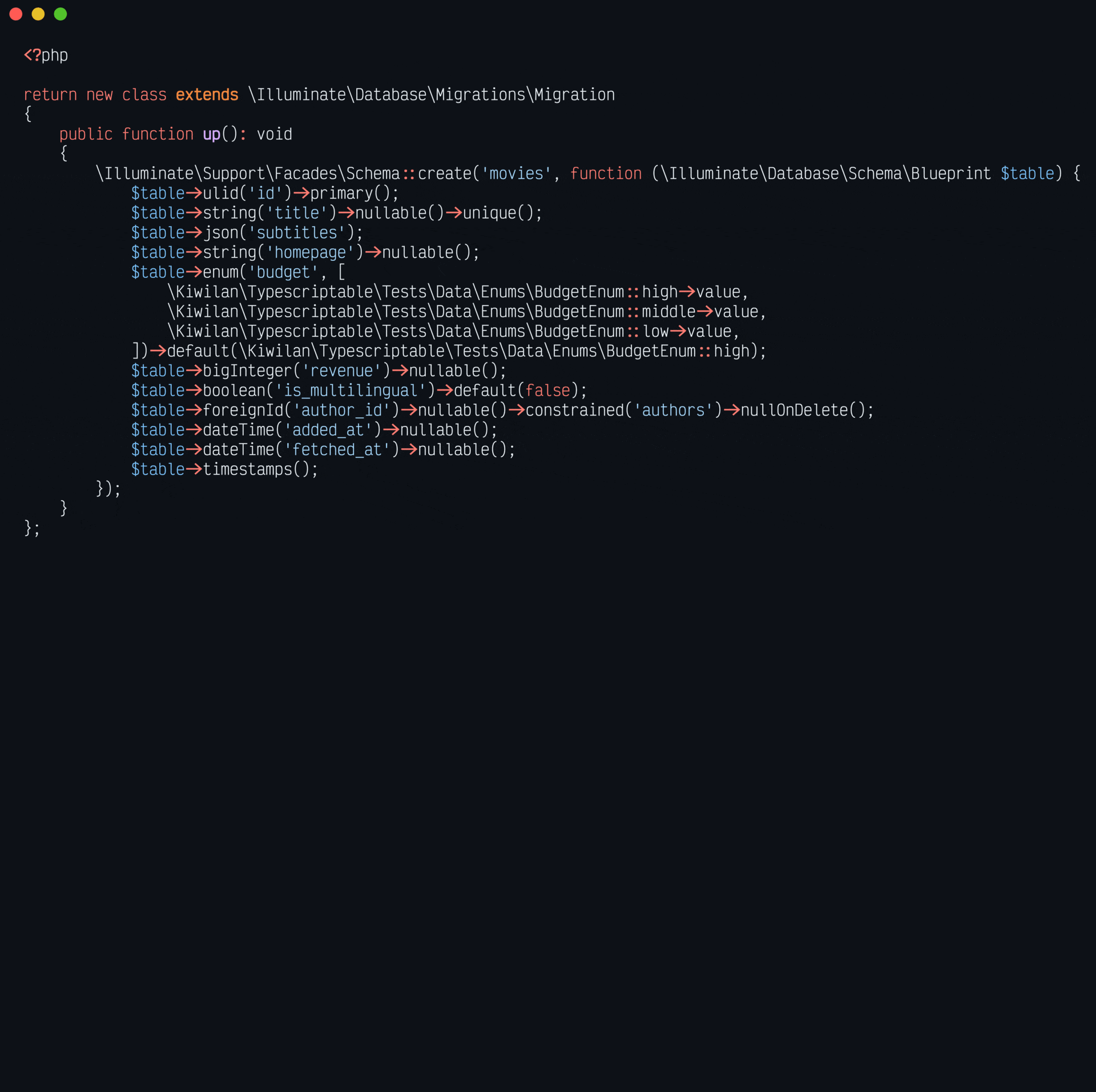The width and height of the screenshot is (1096, 1092).
Task: Click 'low' in BudgetEnum::low->value line
Action: 655,332
